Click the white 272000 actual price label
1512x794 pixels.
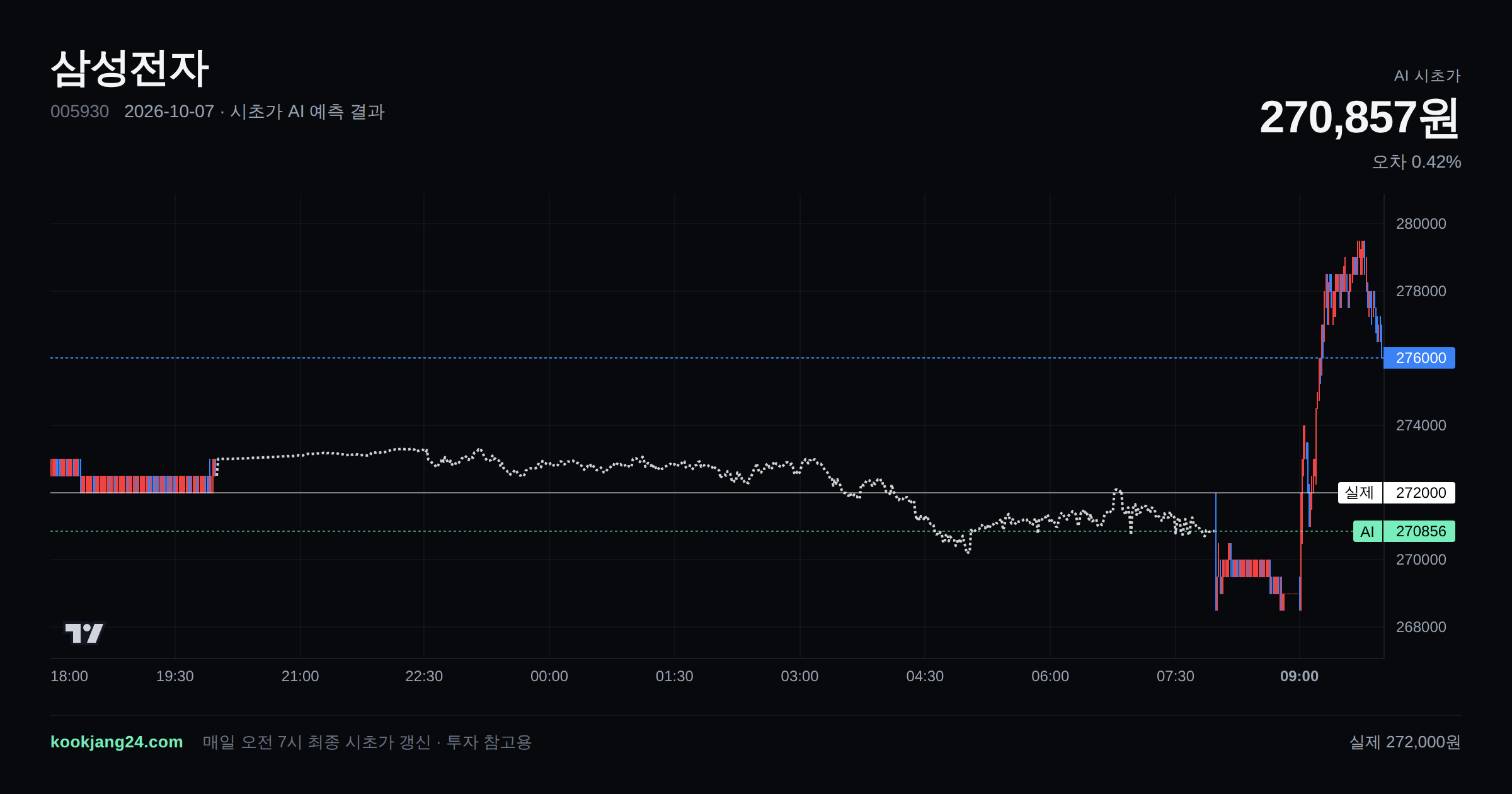1419,493
